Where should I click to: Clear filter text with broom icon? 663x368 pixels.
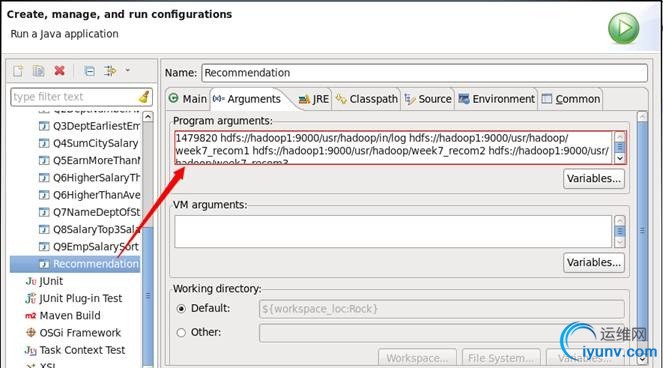(144, 96)
